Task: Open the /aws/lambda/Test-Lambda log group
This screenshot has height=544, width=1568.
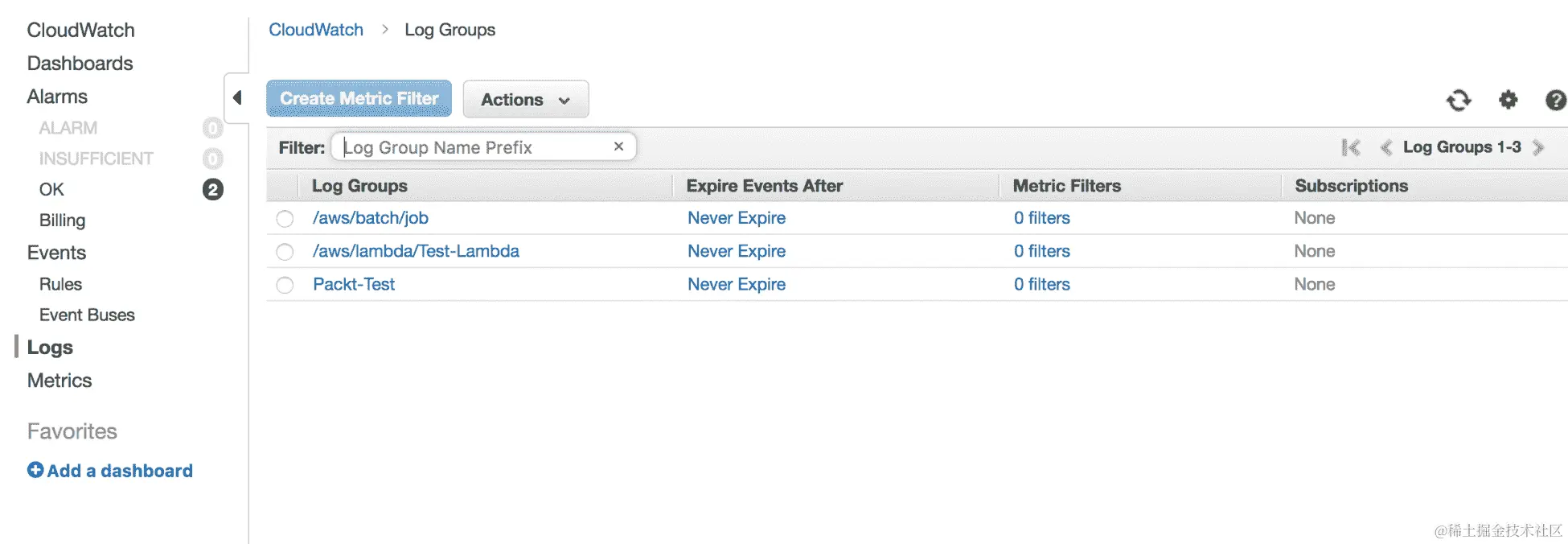Action: click(416, 251)
